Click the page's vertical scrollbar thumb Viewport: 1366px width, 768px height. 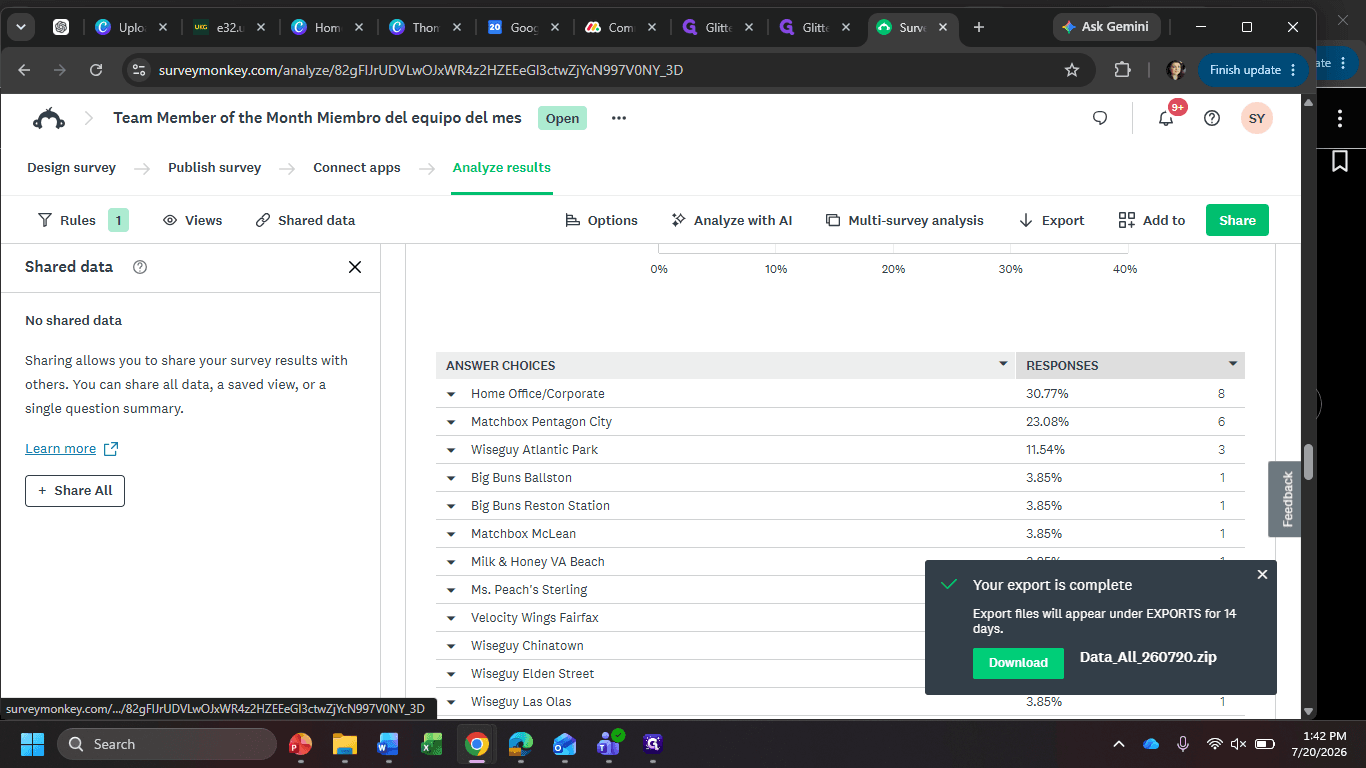[1308, 461]
